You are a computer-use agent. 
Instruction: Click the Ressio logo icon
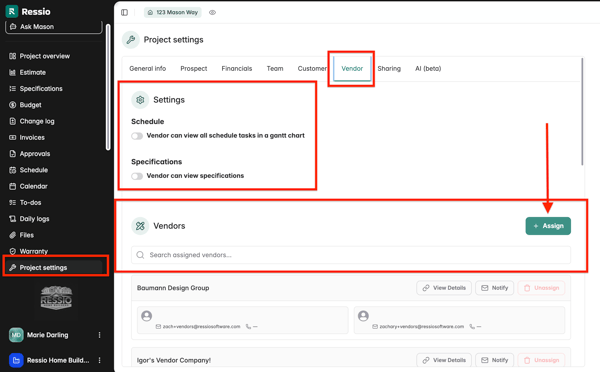click(11, 11)
